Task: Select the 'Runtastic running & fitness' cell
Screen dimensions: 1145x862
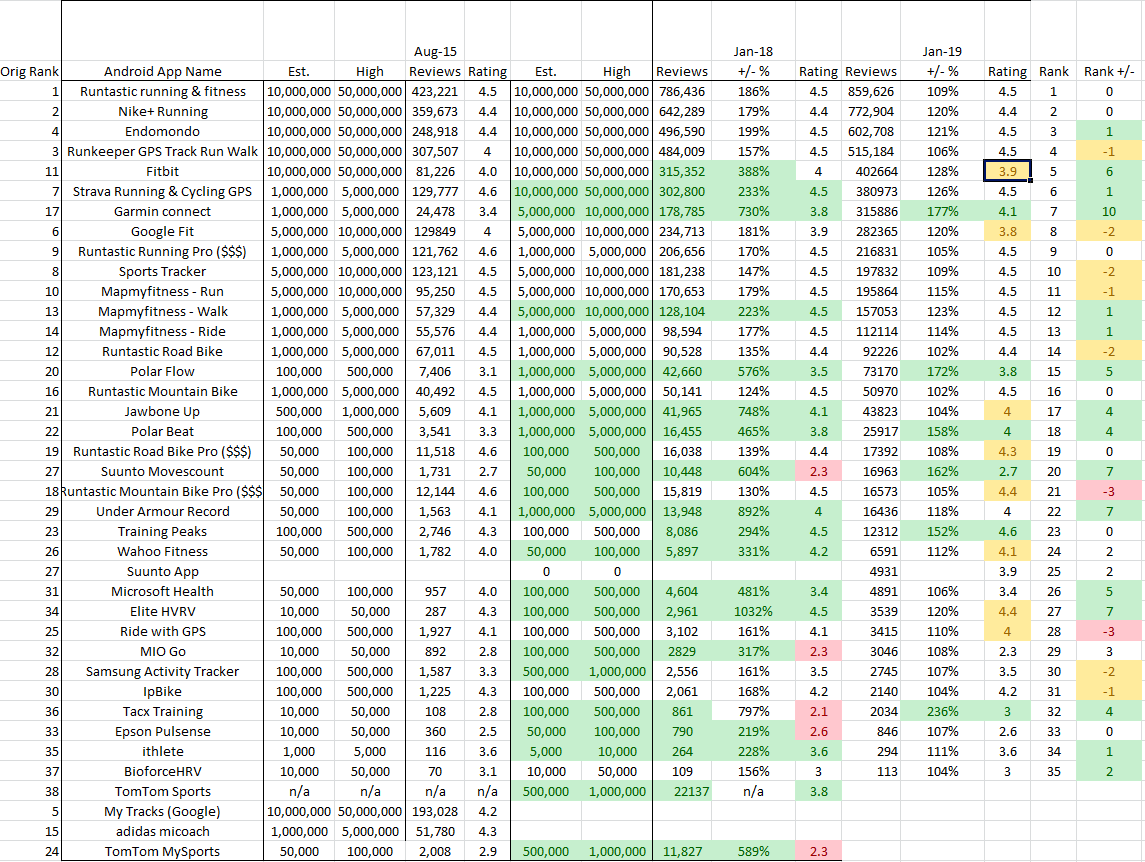Action: [x=162, y=91]
